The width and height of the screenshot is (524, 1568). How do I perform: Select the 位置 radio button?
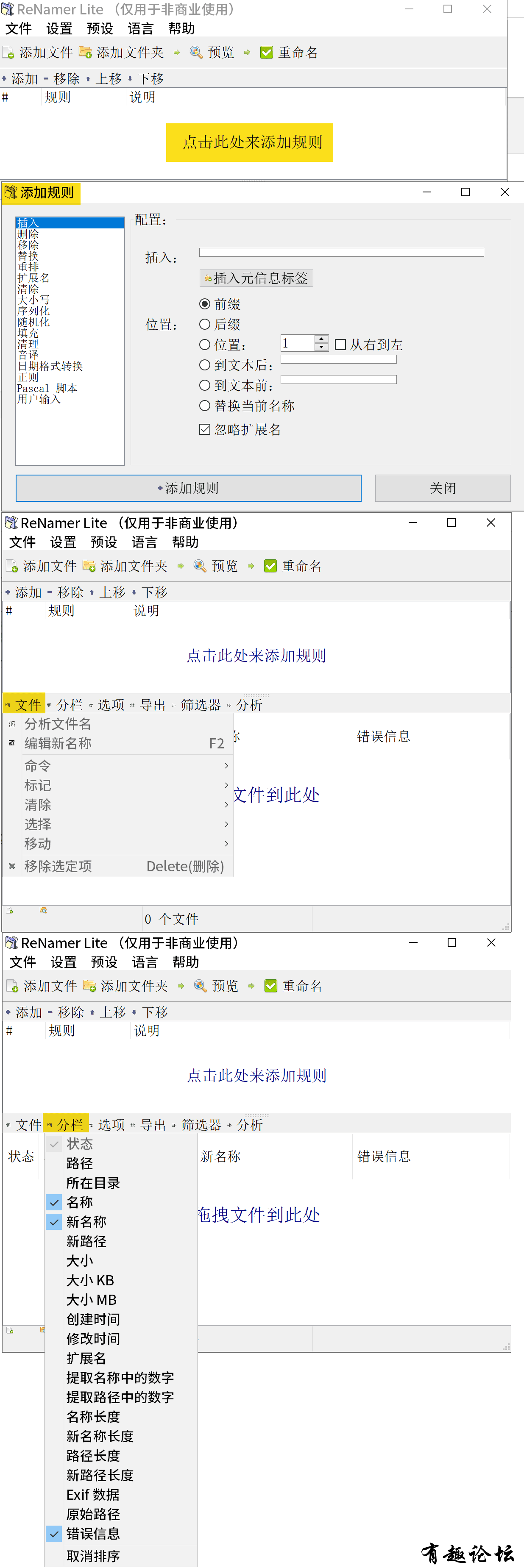click(x=205, y=345)
